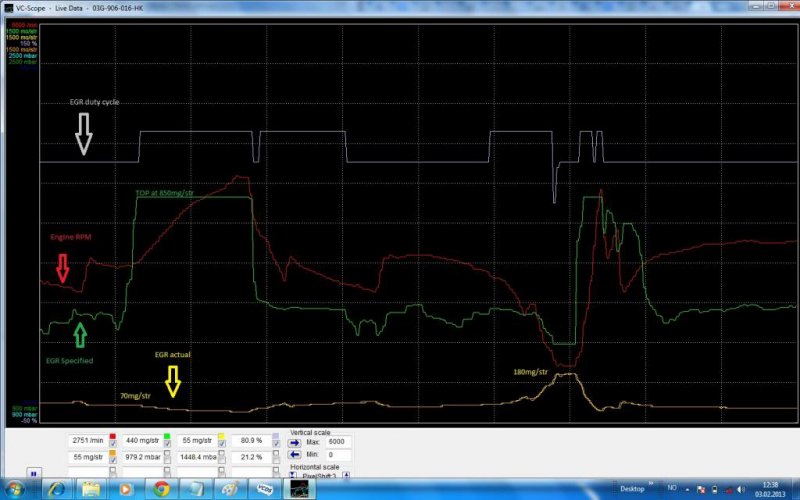800x500 pixels.
Task: Open Windows Explorer folder in taskbar
Action: (x=91, y=490)
